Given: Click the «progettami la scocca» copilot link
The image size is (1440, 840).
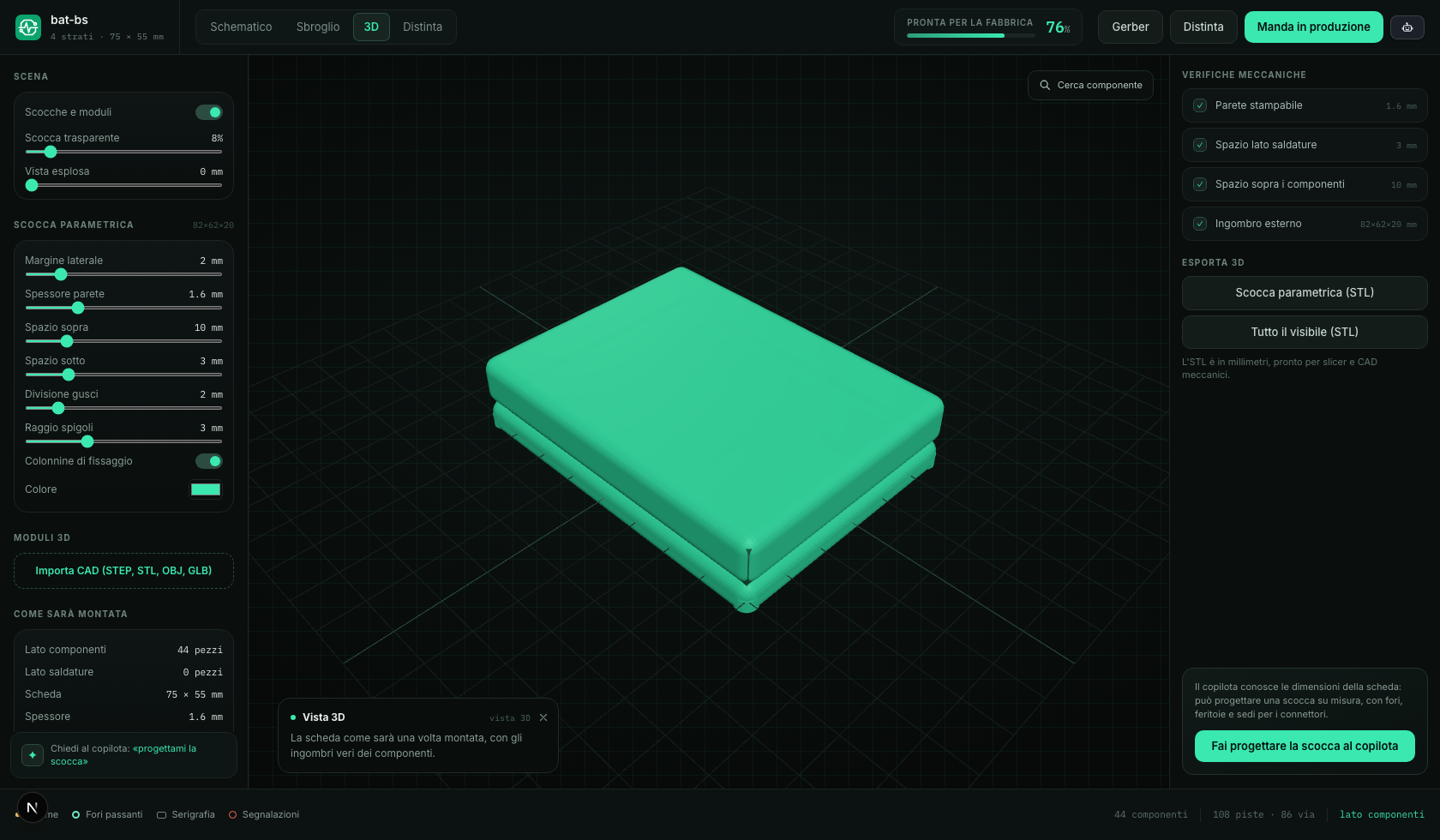Looking at the screenshot, I should coord(123,755).
